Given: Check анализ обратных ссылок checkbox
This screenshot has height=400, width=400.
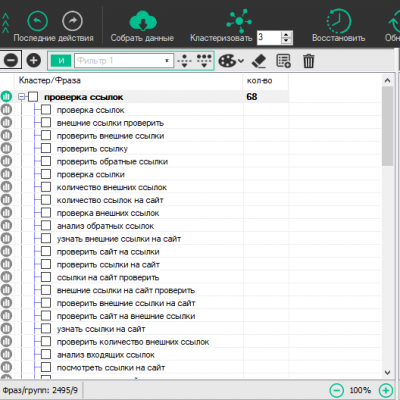Looking at the screenshot, I should point(46,226).
